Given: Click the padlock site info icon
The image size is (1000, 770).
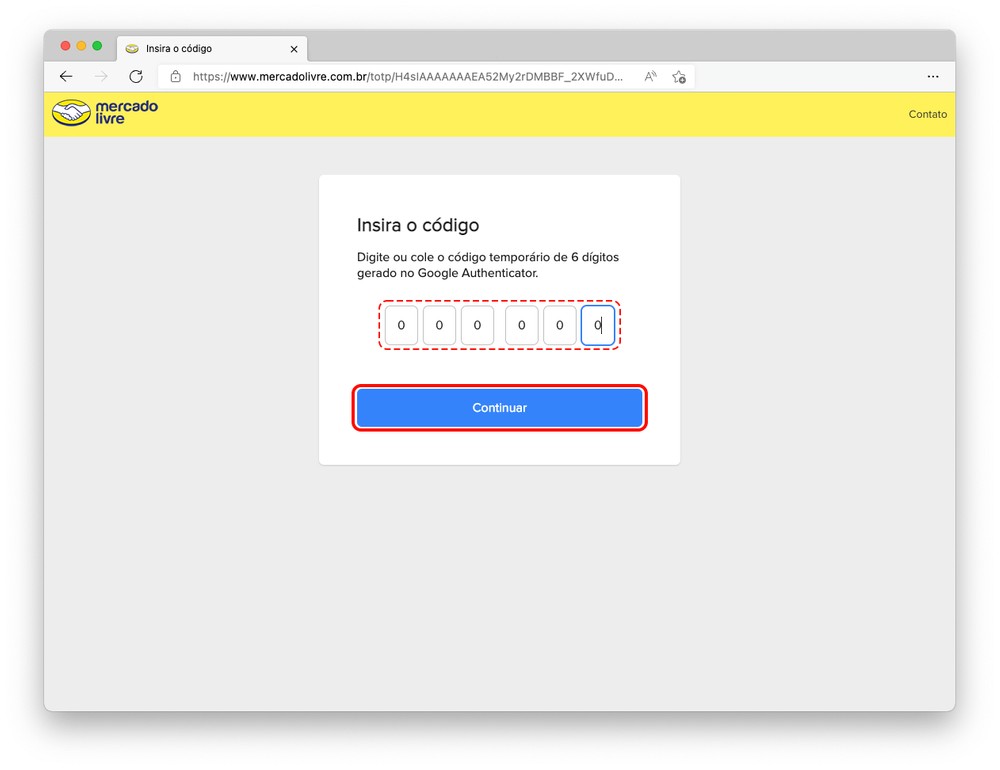Looking at the screenshot, I should click(175, 77).
